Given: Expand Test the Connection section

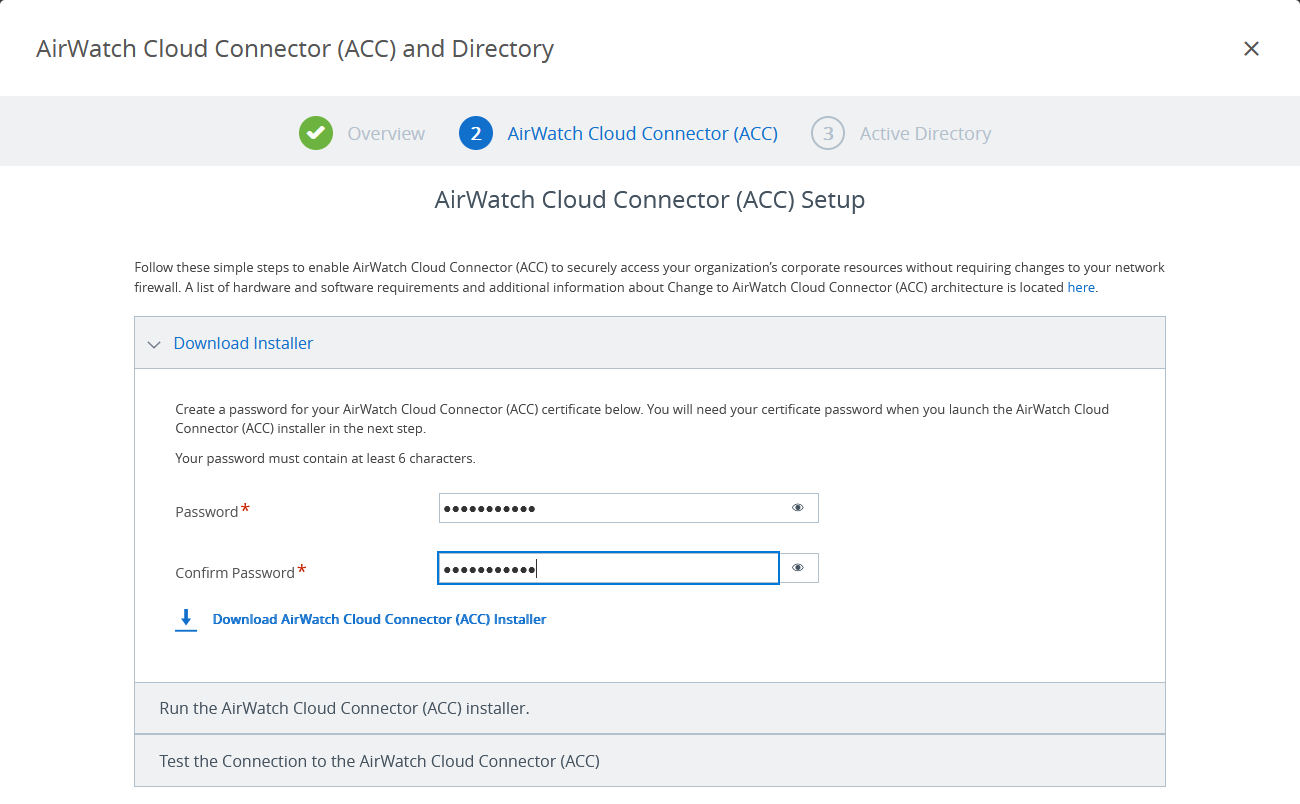Looking at the screenshot, I should pyautogui.click(x=379, y=761).
